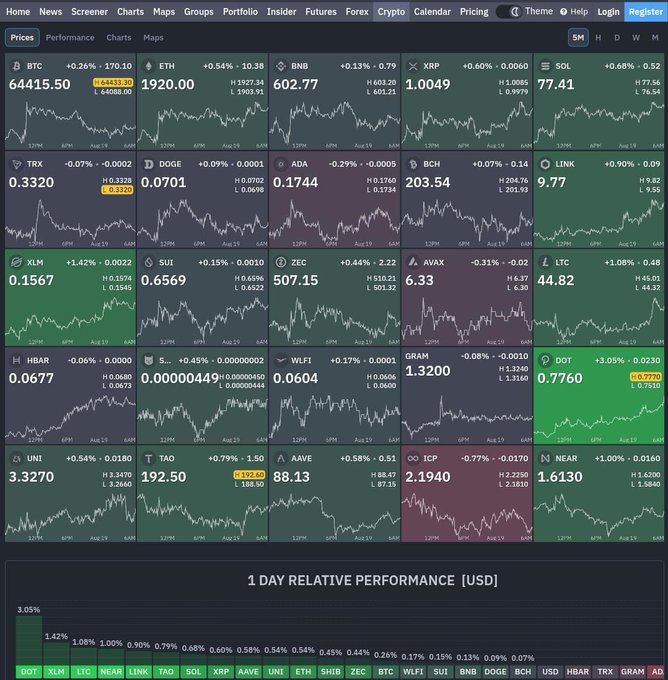This screenshot has width=668, height=680.
Task: Select the W weekly timeframe
Action: pos(636,38)
